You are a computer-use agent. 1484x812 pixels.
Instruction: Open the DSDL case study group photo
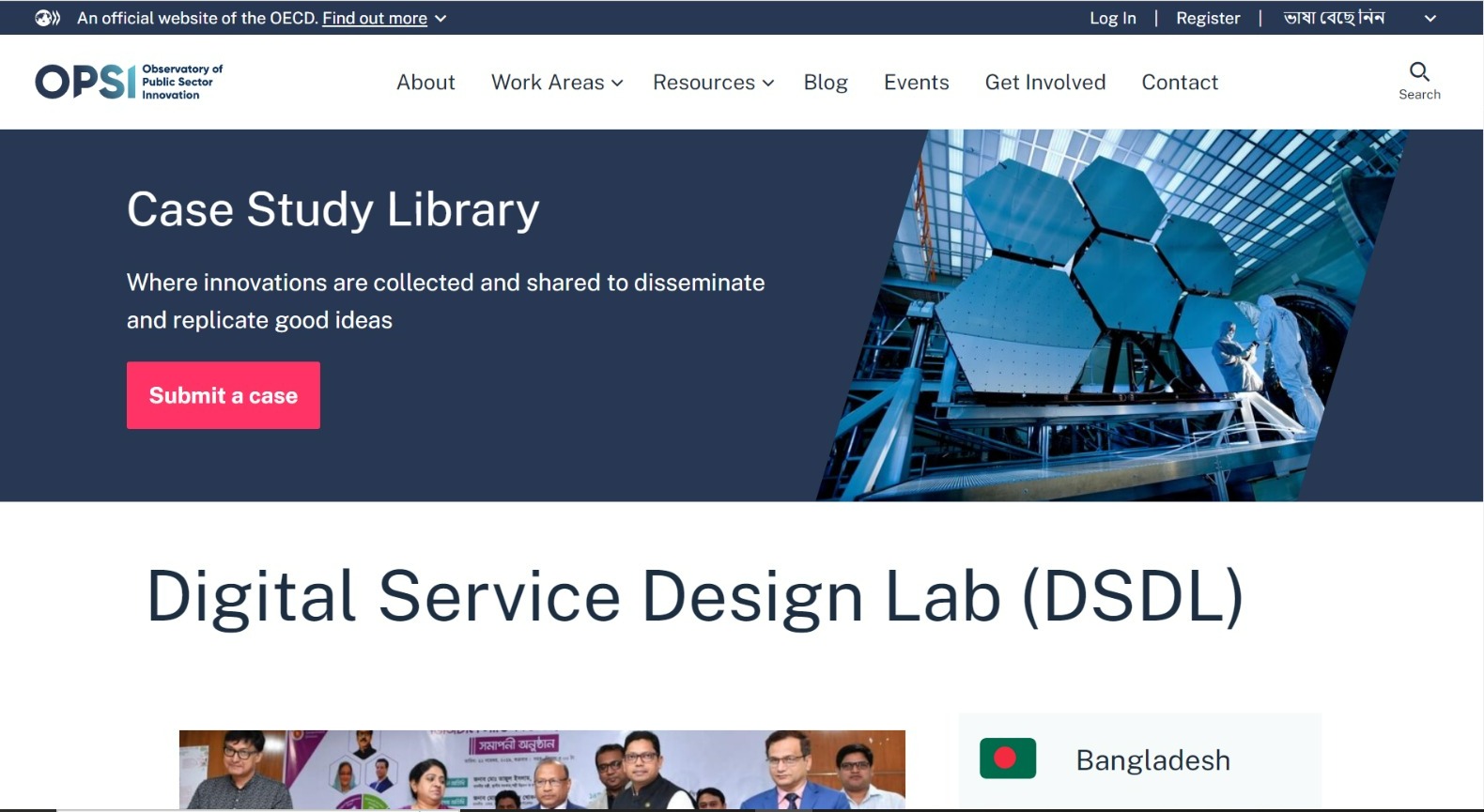(x=542, y=770)
